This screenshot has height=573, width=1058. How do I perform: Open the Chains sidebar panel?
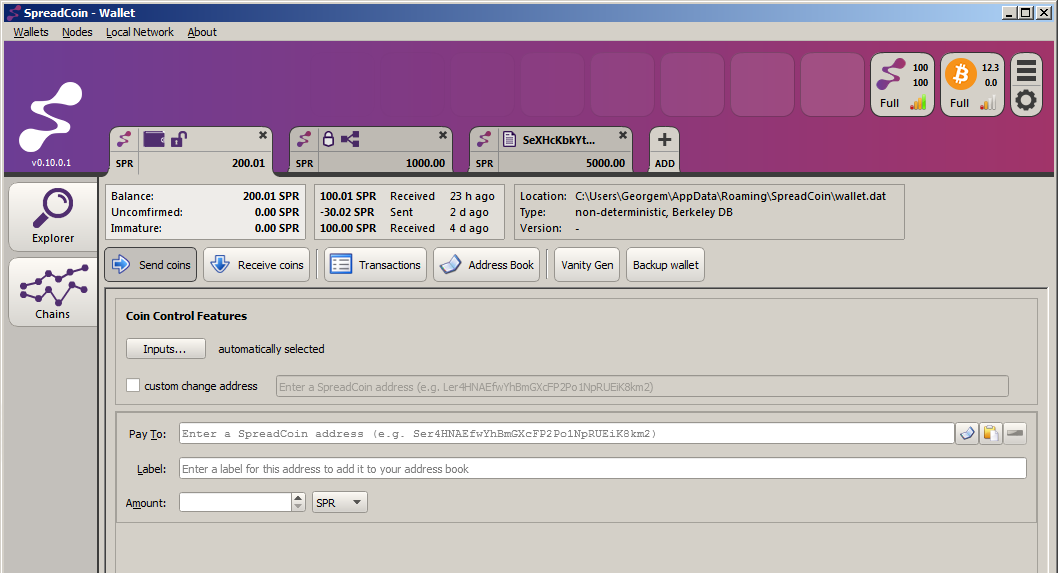53,292
